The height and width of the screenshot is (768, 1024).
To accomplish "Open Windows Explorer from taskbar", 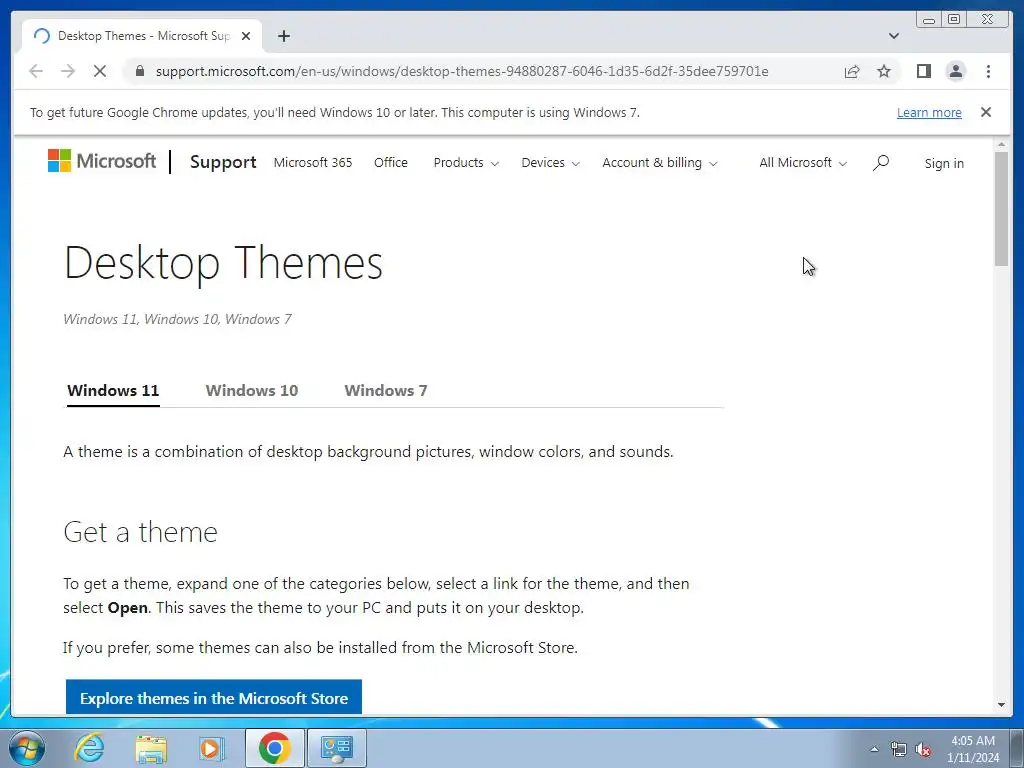I will 151,748.
